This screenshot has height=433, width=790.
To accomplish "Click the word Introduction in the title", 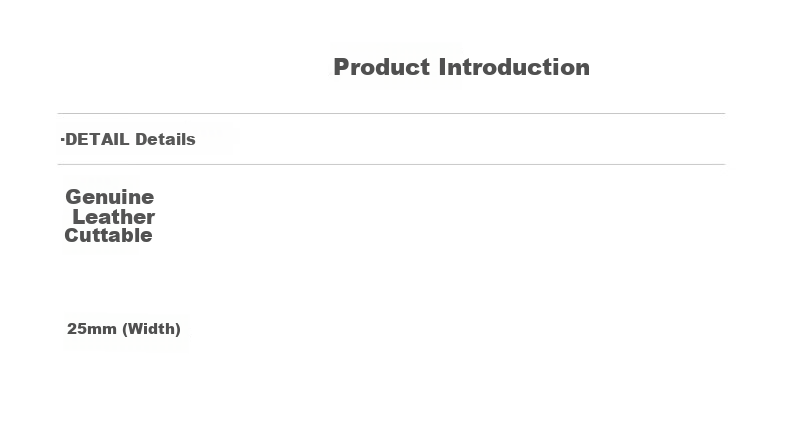I will 514,67.
